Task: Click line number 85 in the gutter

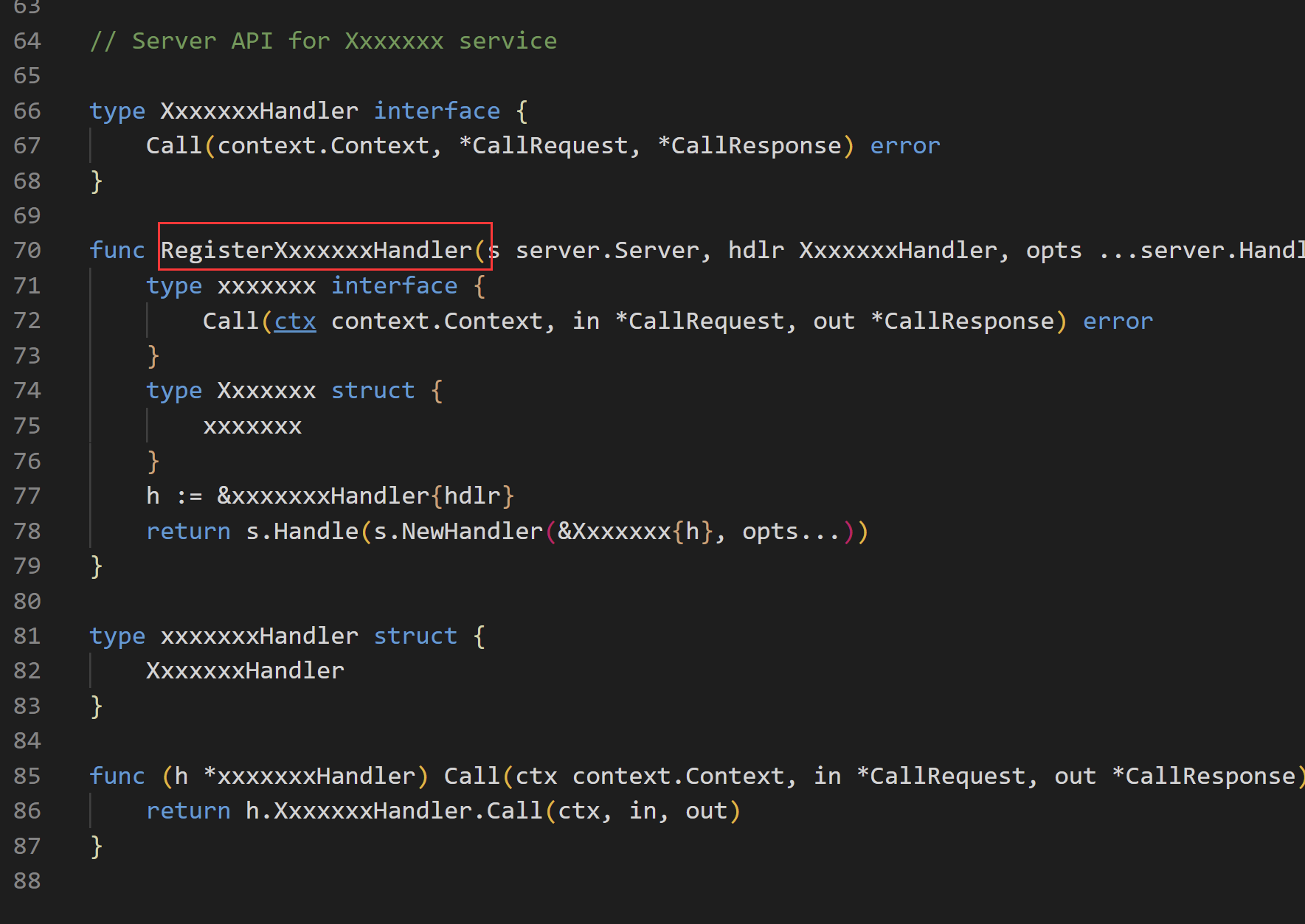Action: tap(27, 776)
